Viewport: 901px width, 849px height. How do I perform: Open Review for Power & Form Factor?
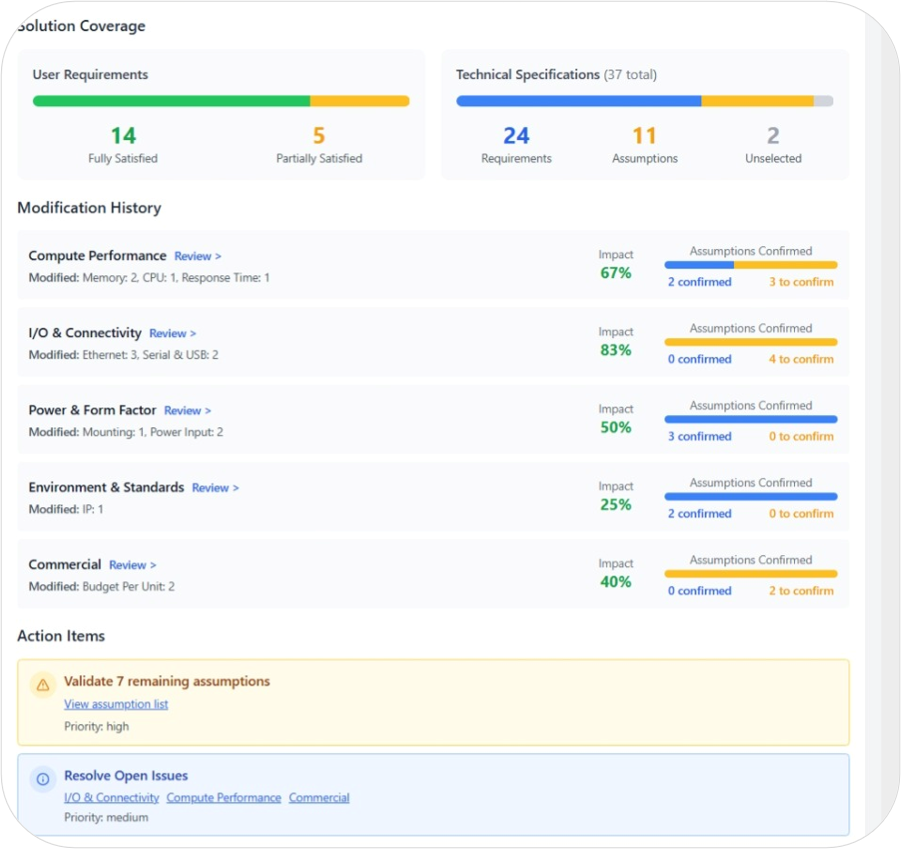(x=187, y=410)
